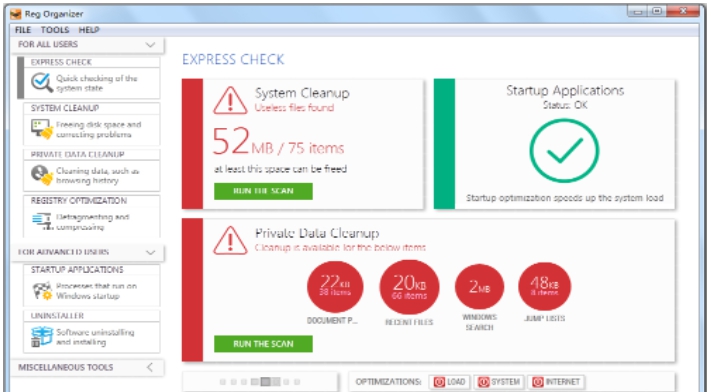Click Private Data Cleanup warning triangle icon
The image size is (711, 392).
[230, 240]
